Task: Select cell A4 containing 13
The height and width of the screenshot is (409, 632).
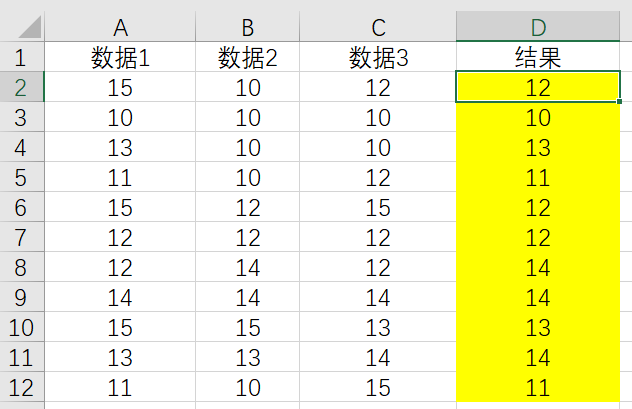Action: pos(120,147)
